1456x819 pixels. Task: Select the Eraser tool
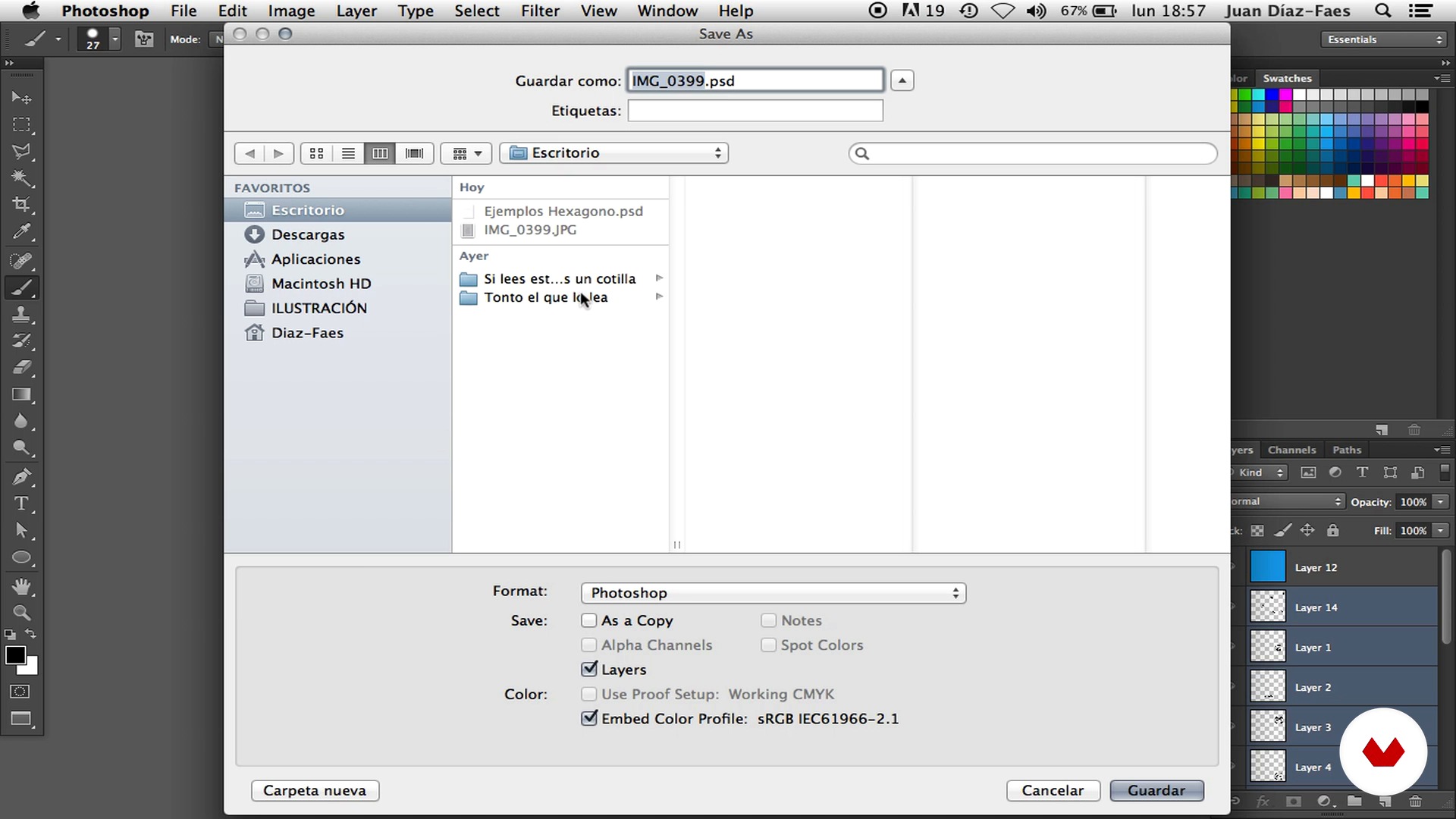21,368
